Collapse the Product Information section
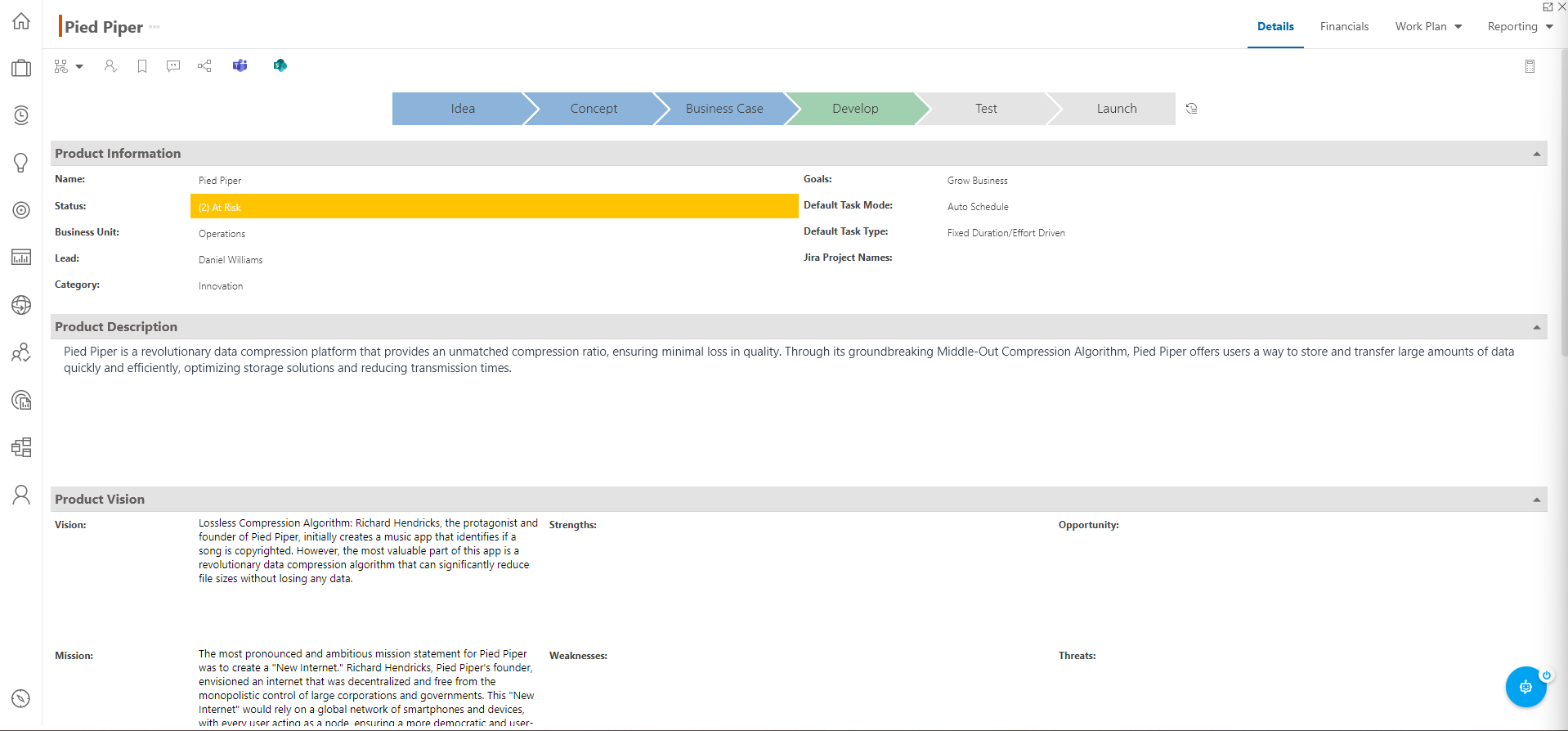The width and height of the screenshot is (1568, 731). (1536, 154)
